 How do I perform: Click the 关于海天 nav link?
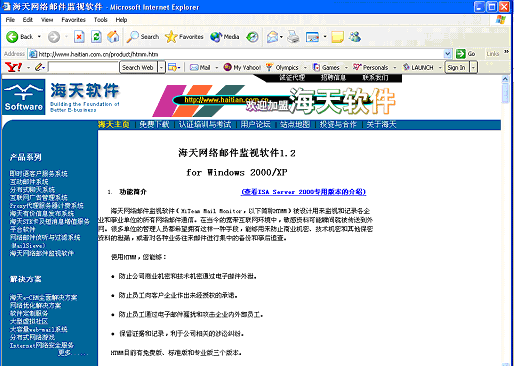click(381, 125)
